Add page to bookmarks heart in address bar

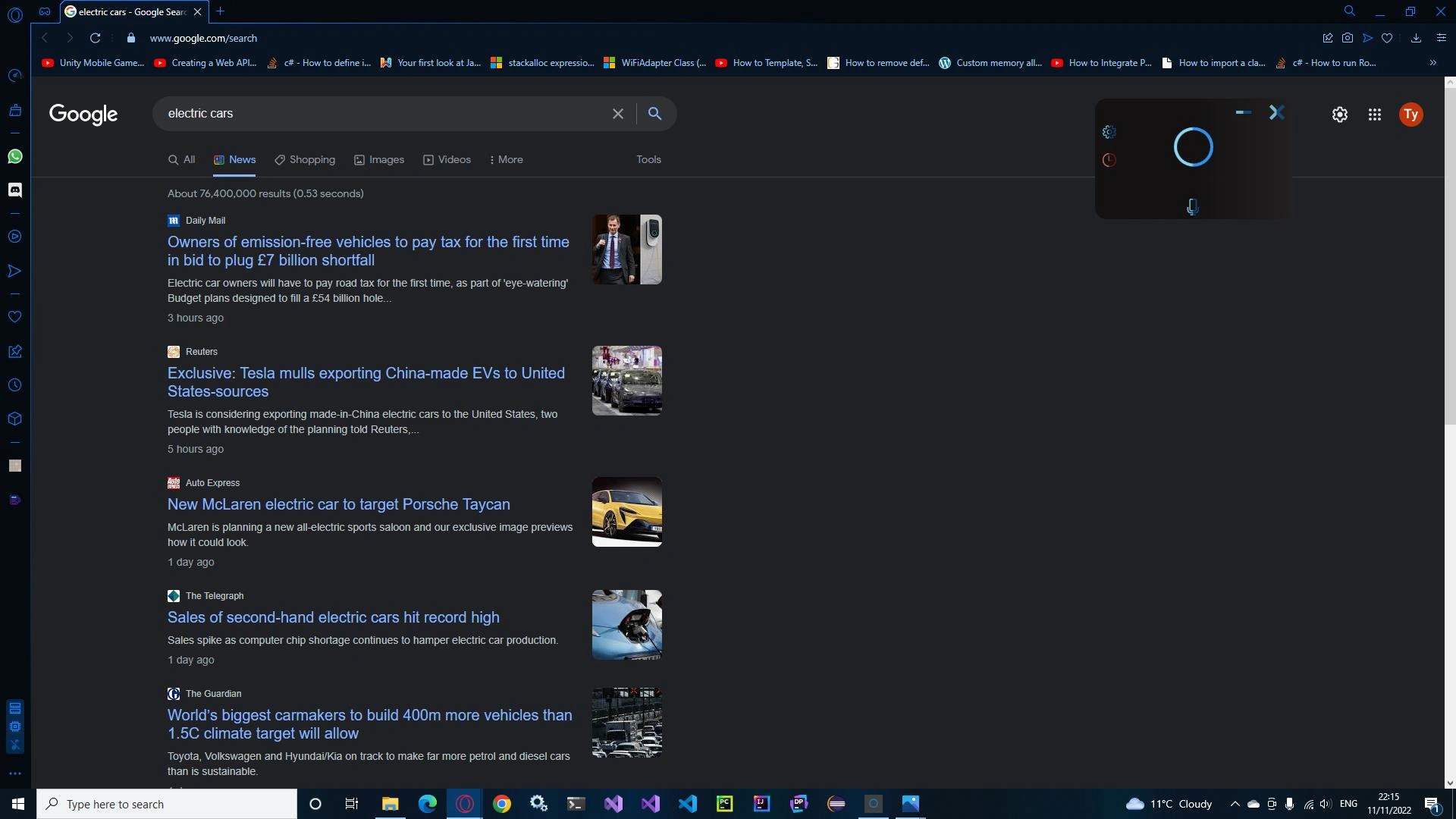pos(1387,38)
